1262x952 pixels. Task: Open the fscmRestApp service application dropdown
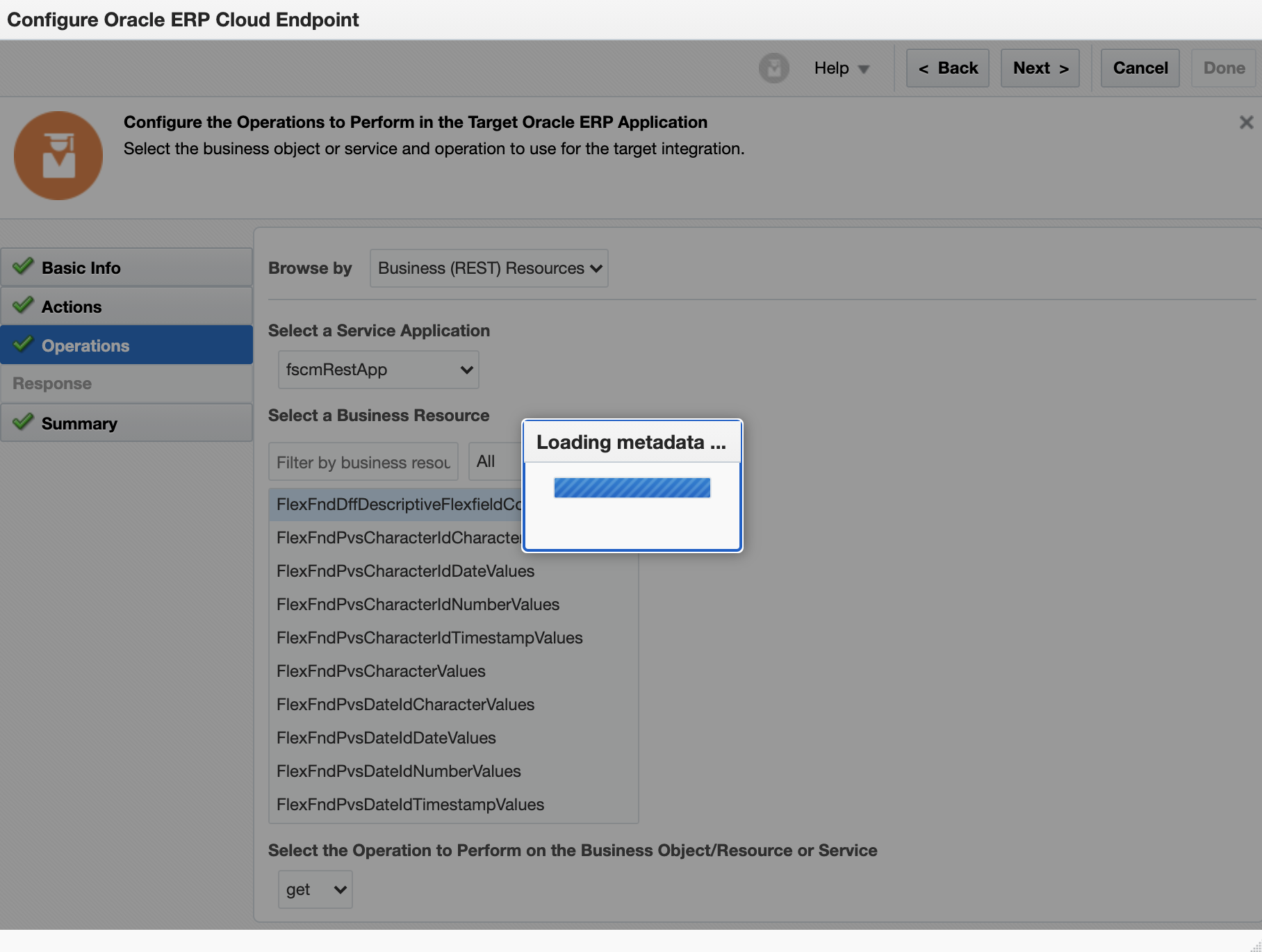click(378, 370)
